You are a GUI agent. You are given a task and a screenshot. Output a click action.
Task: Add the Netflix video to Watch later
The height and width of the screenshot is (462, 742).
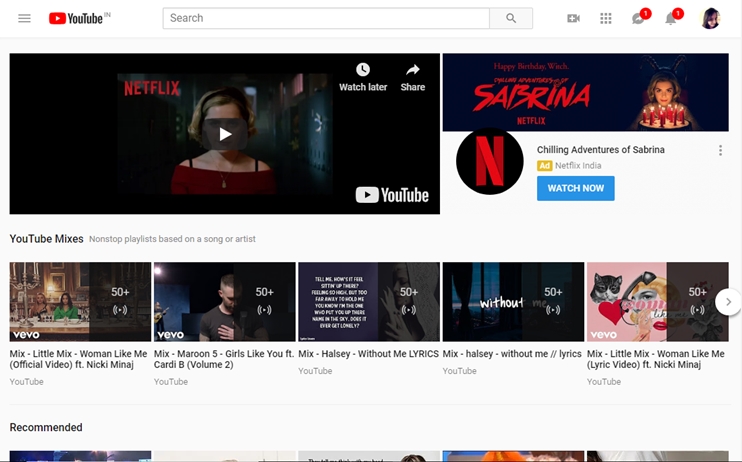pos(363,77)
